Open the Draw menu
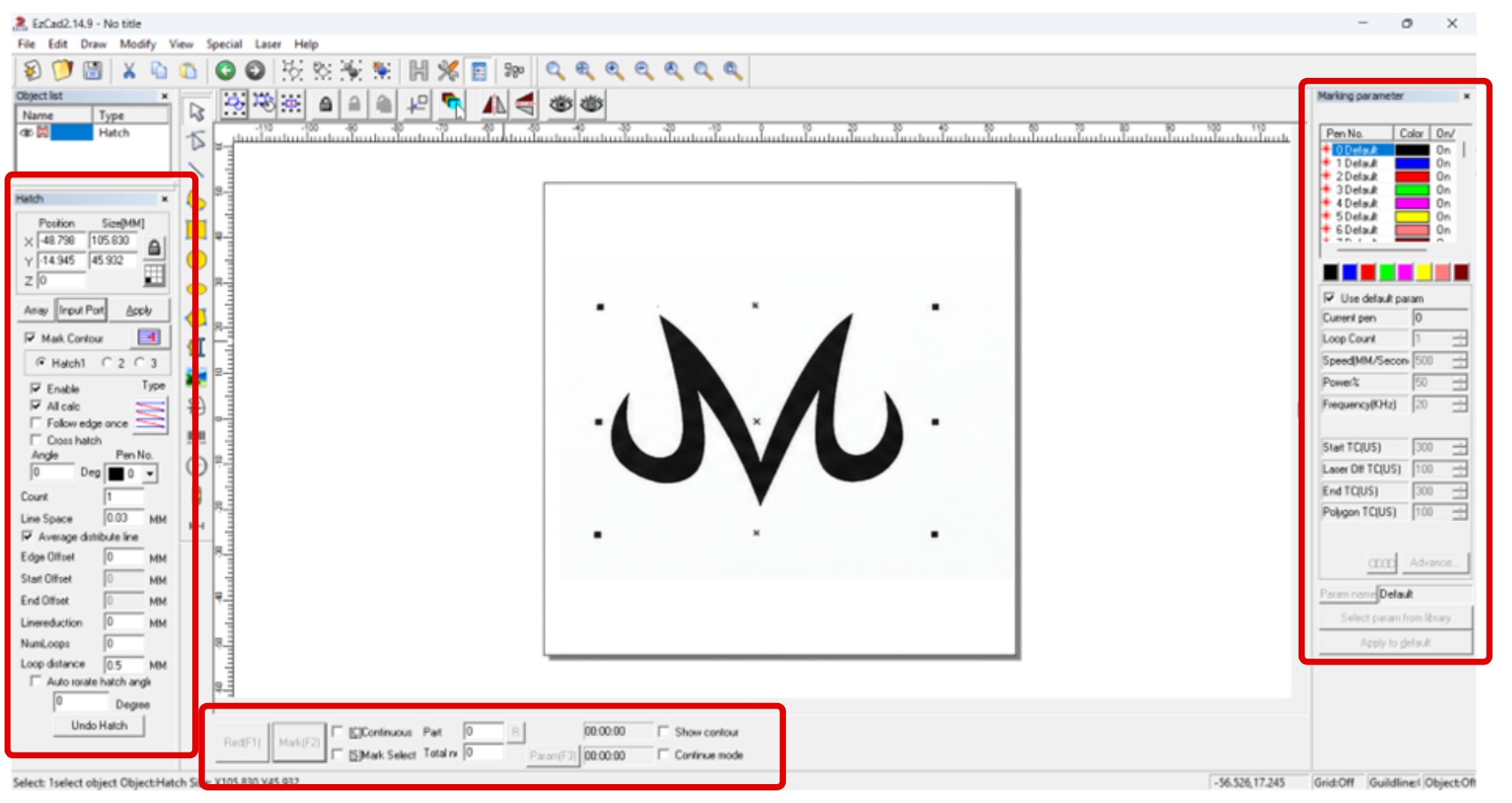 93,44
